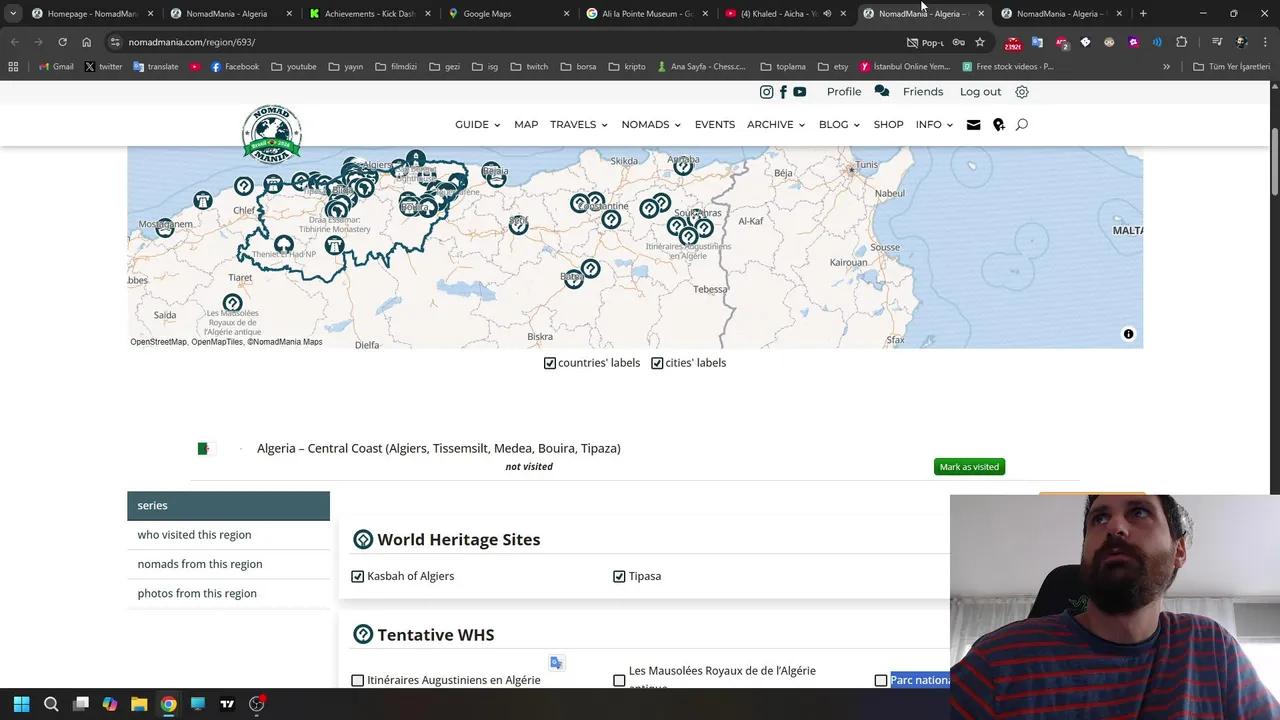The height and width of the screenshot is (720, 1280).
Task: Expand the BLOG menu
Action: point(839,125)
